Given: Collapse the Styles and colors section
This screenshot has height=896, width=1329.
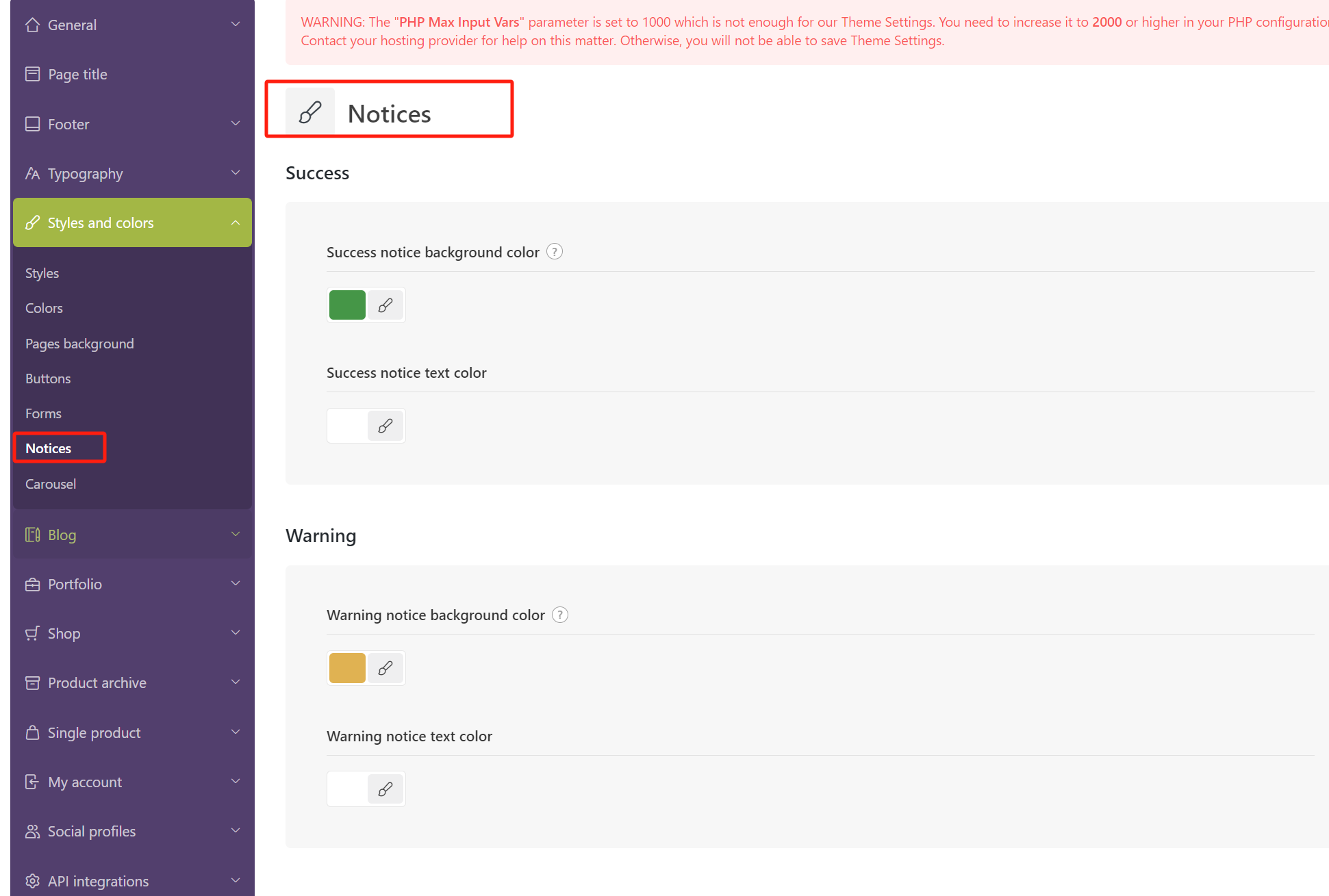Looking at the screenshot, I should (236, 222).
